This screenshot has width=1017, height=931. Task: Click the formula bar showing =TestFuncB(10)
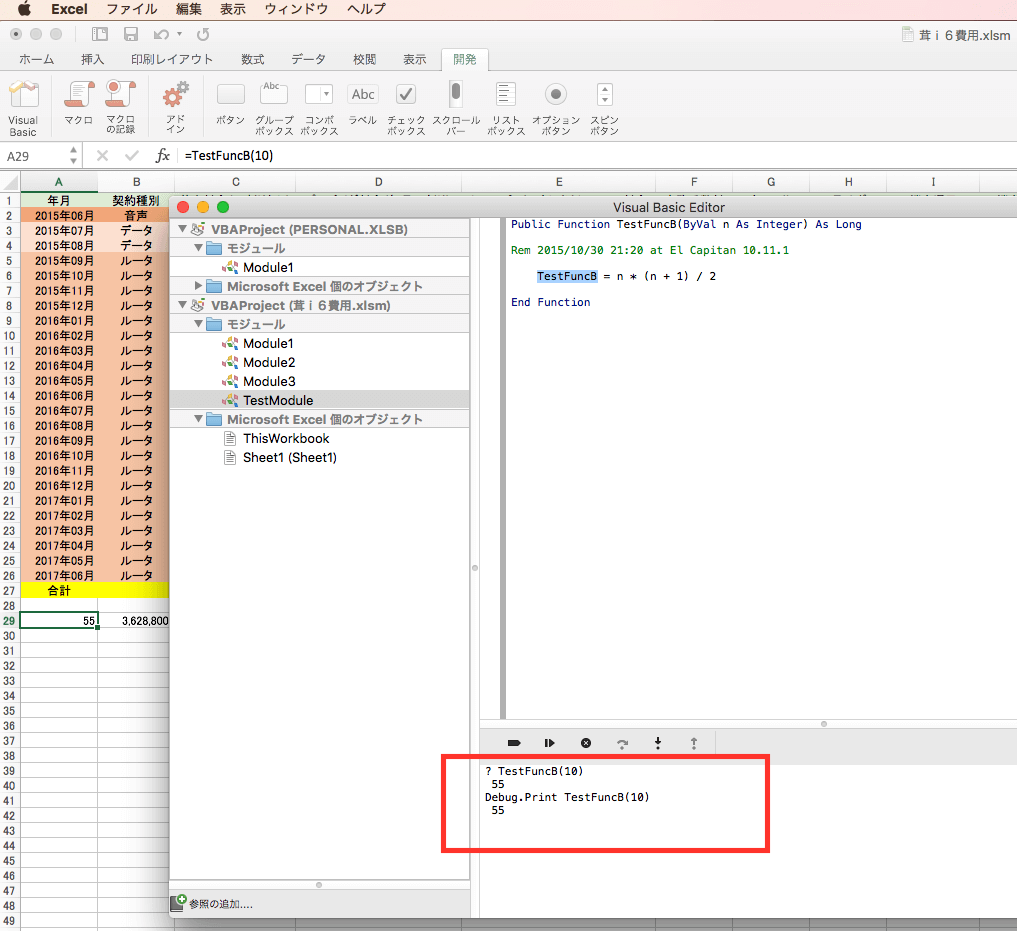tap(597, 156)
